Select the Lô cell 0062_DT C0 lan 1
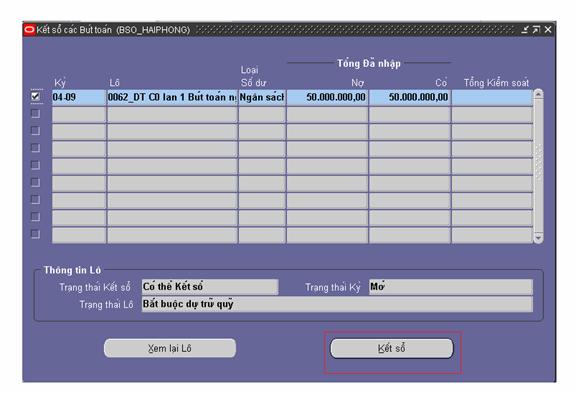Screen dimensions: 576x394 click(172, 97)
